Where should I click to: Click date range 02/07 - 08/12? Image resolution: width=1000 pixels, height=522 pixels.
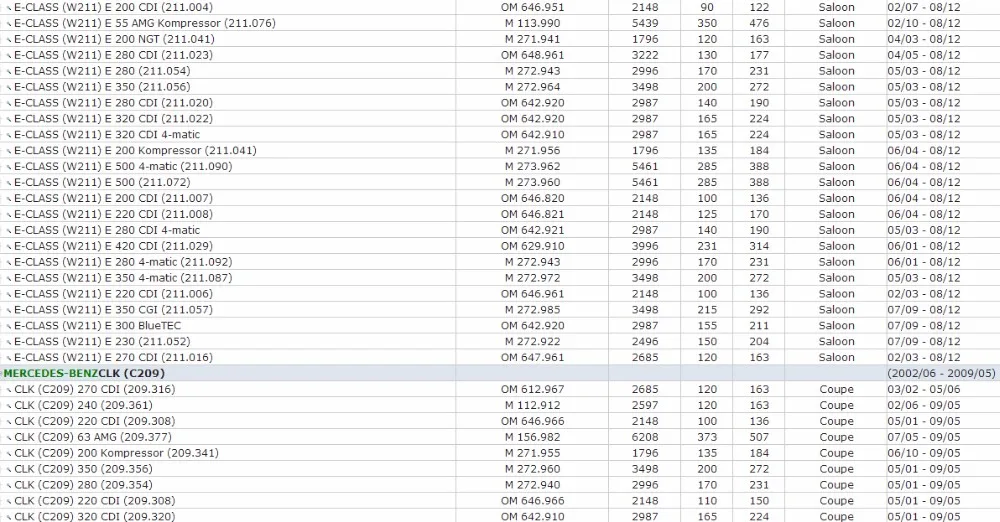tap(923, 7)
